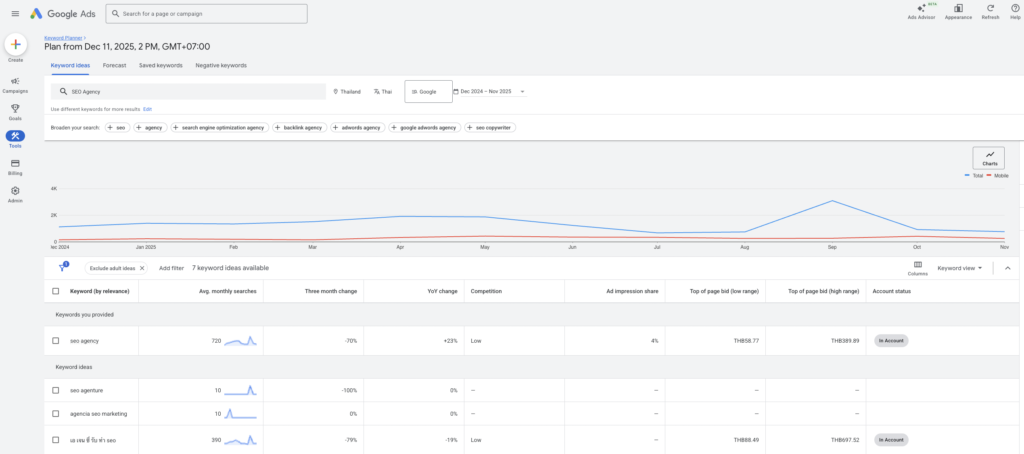Click the filter funnel icon
The width and height of the screenshot is (1024, 454).
pyautogui.click(x=63, y=267)
